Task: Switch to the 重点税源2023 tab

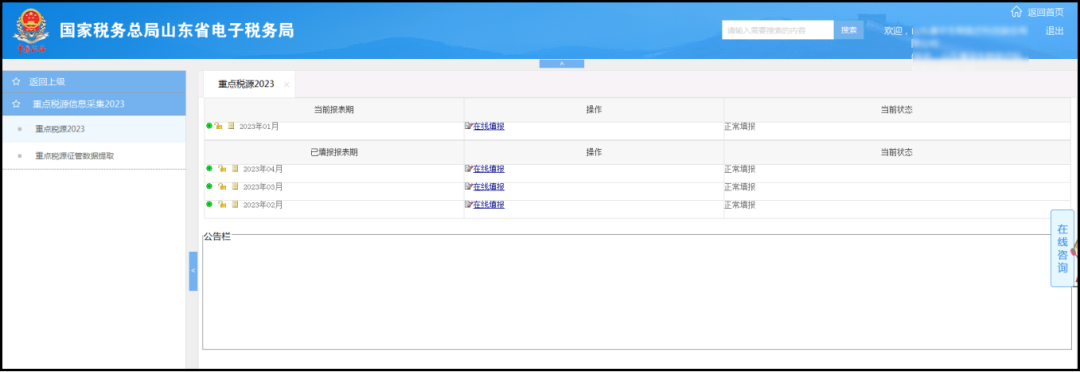Action: click(246, 84)
